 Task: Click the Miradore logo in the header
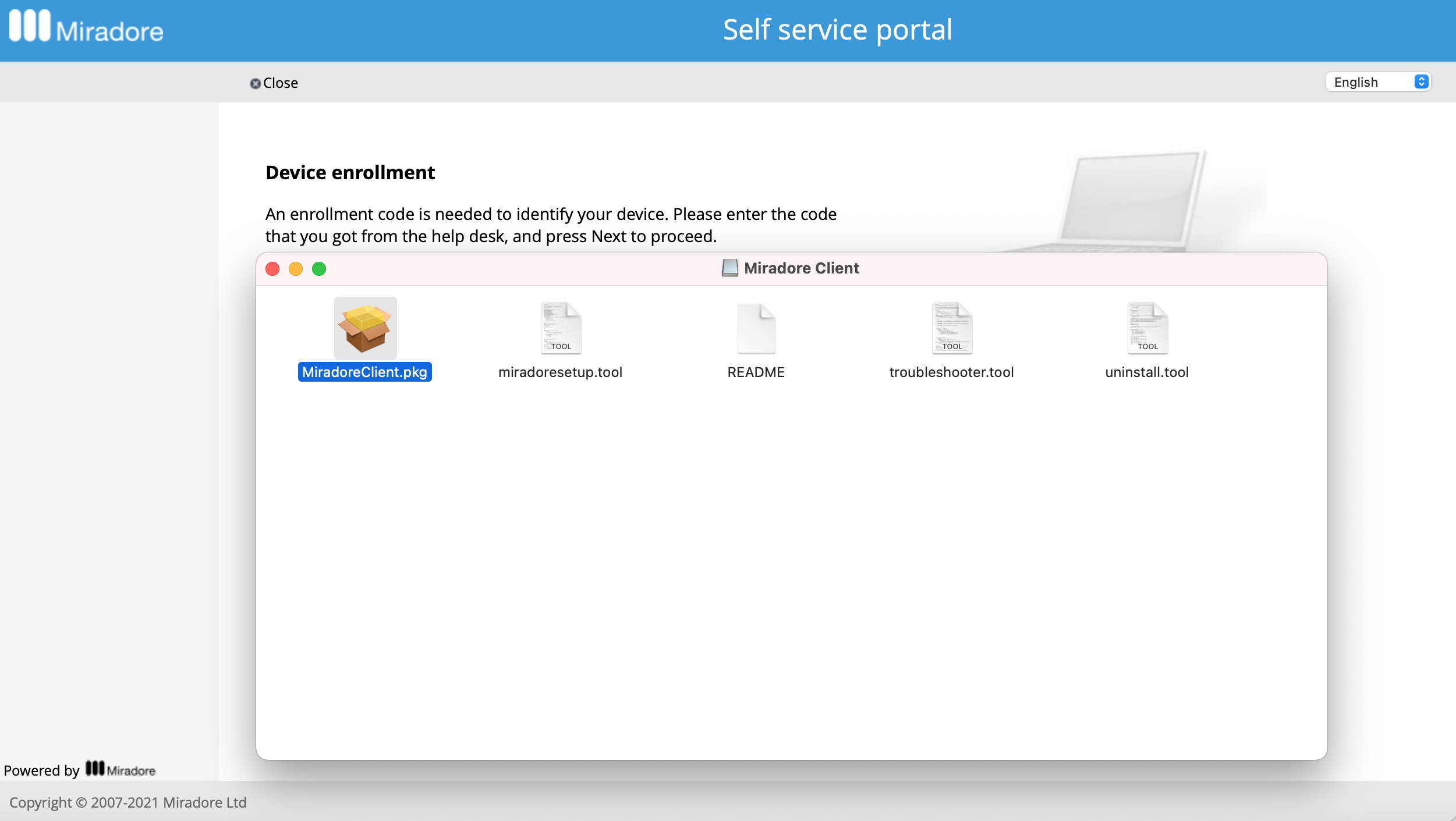[86, 27]
